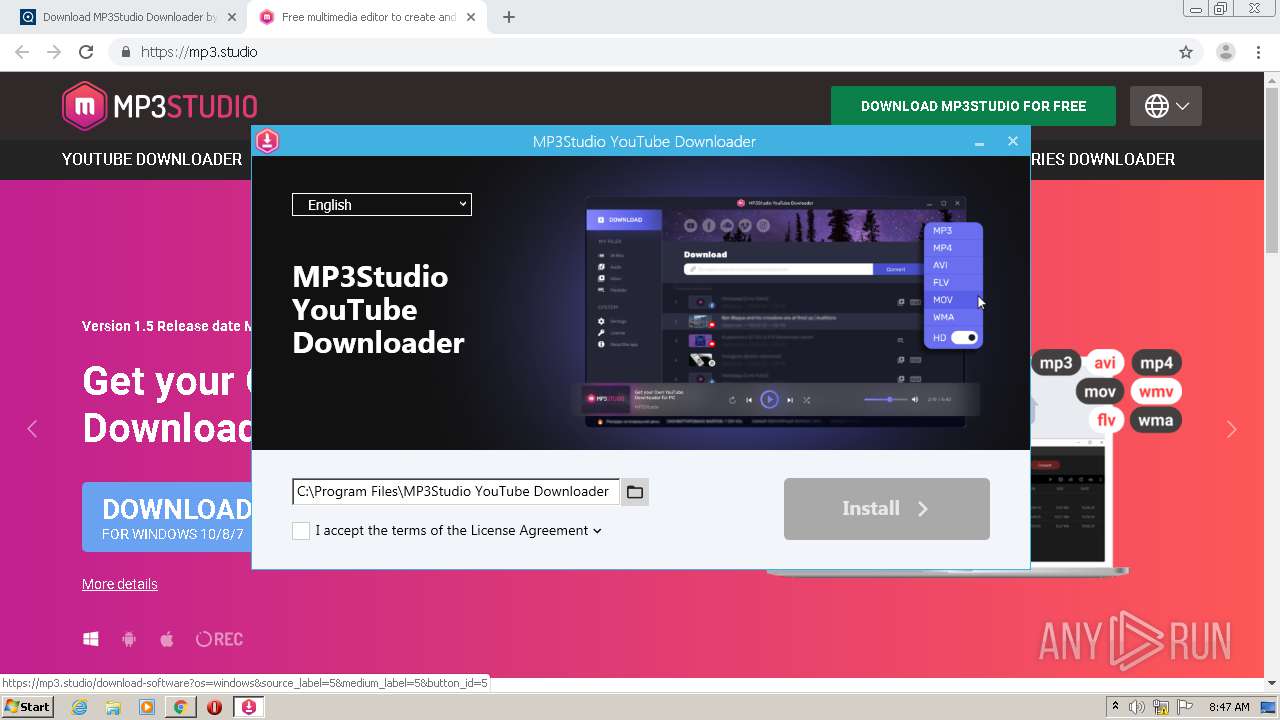Click the 8:47 AM taskbar clock
Image resolution: width=1280 pixels, height=720 pixels.
(1229, 707)
